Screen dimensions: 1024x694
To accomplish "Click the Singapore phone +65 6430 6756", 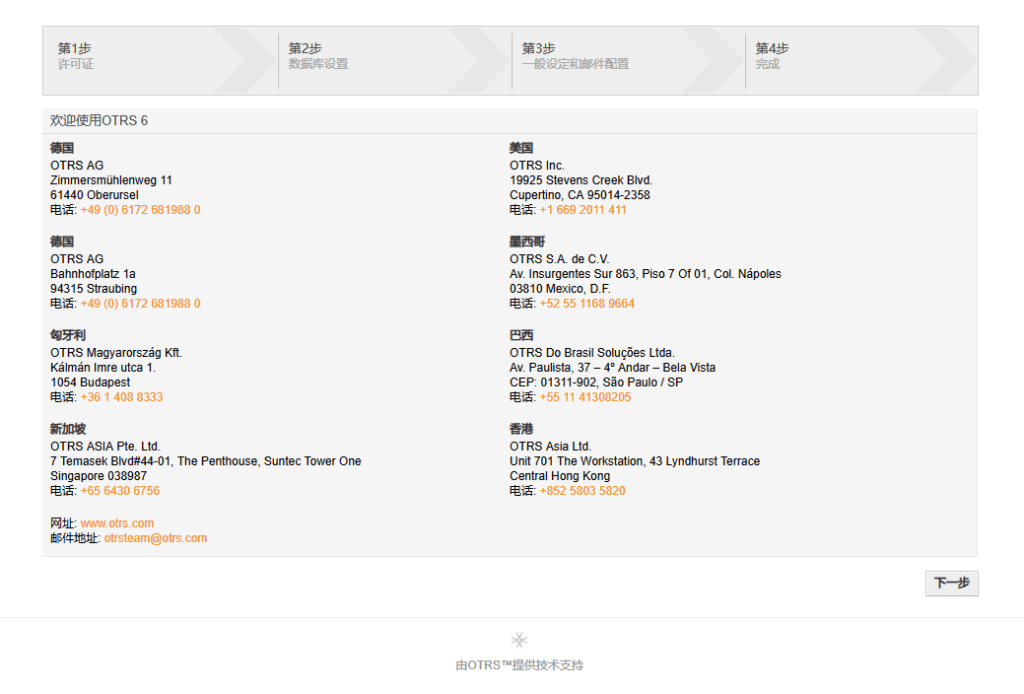I will click(120, 491).
